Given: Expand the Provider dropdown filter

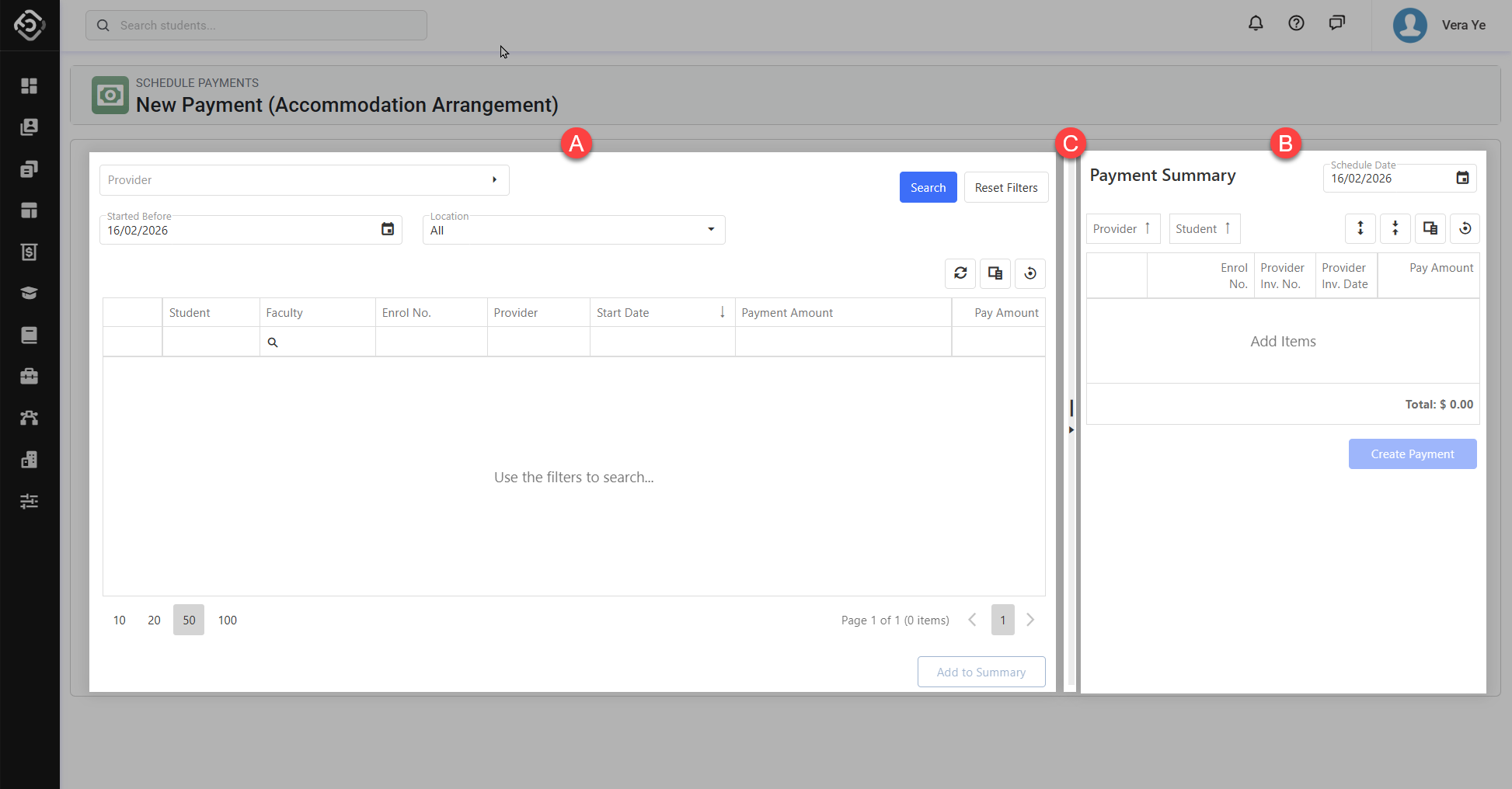Looking at the screenshot, I should tap(494, 180).
